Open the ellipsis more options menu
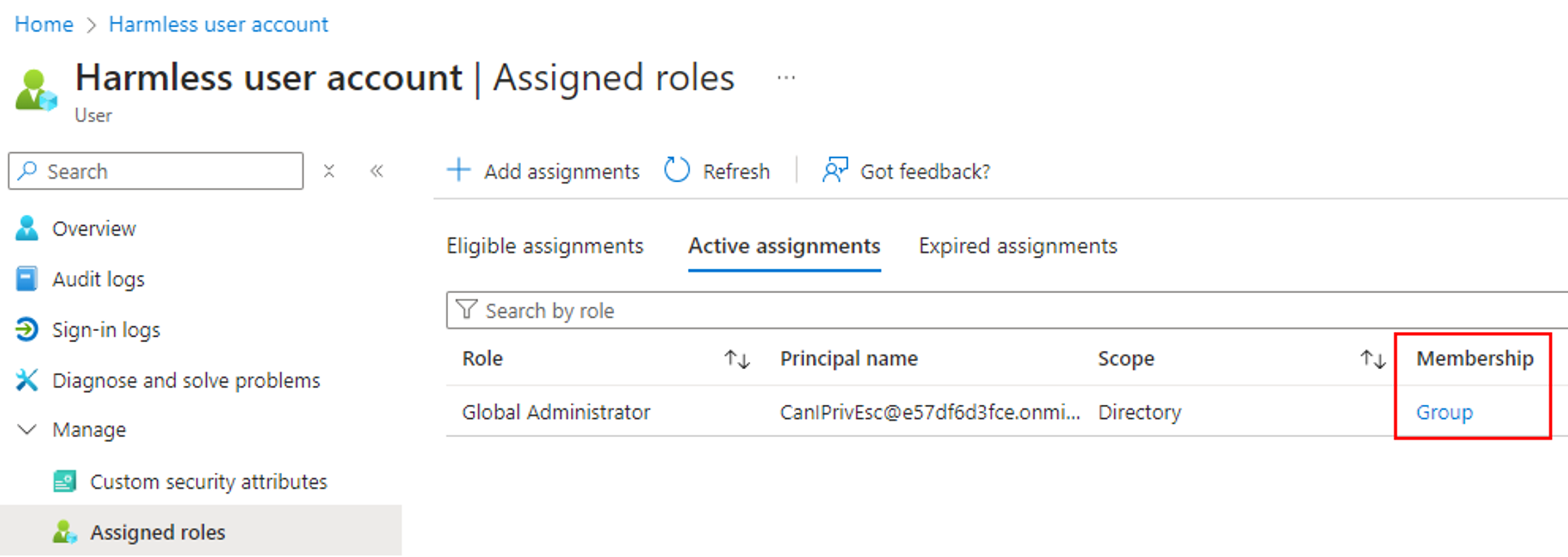This screenshot has height=557, width=1568. pos(786,78)
